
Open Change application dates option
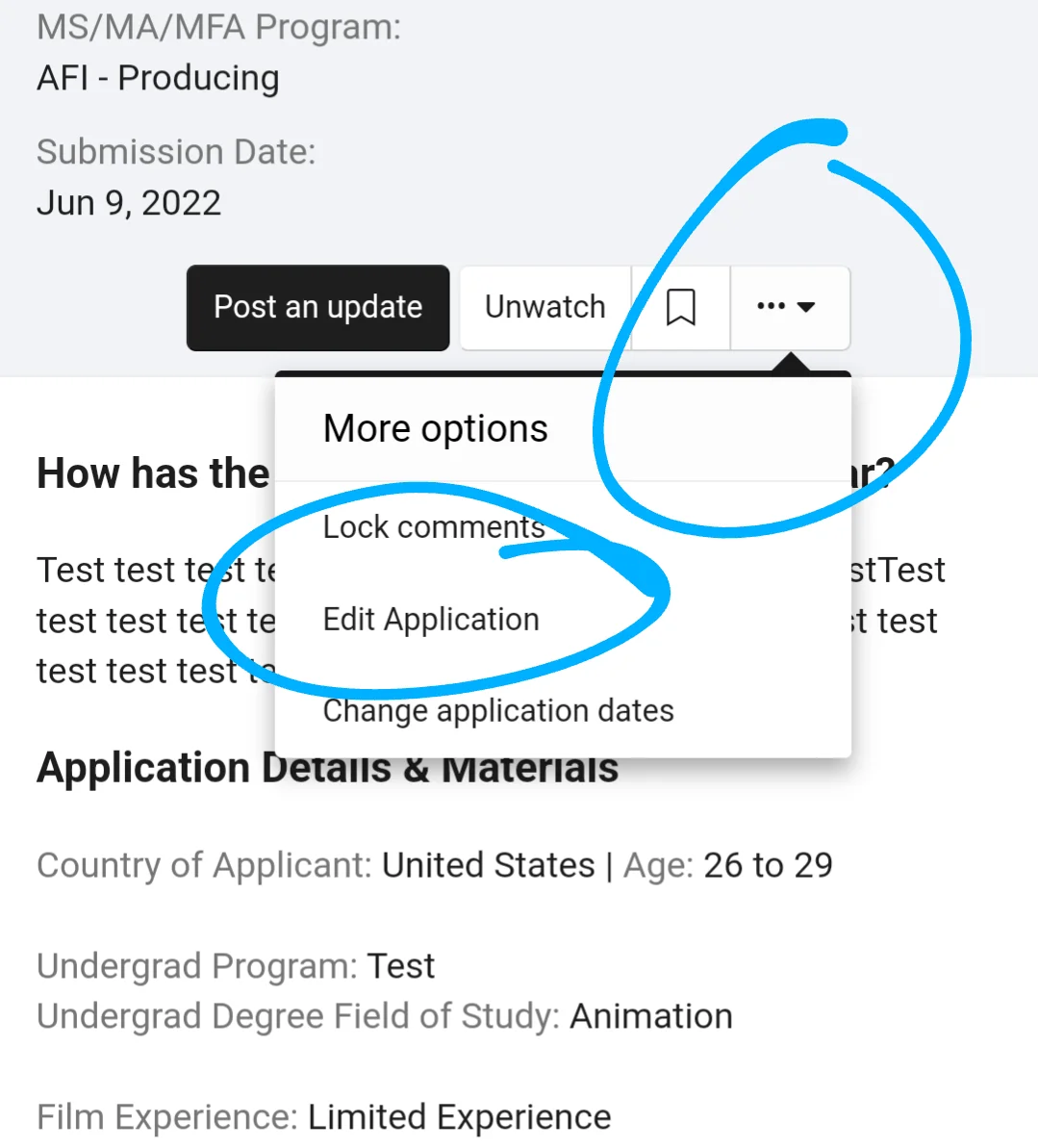(x=498, y=711)
